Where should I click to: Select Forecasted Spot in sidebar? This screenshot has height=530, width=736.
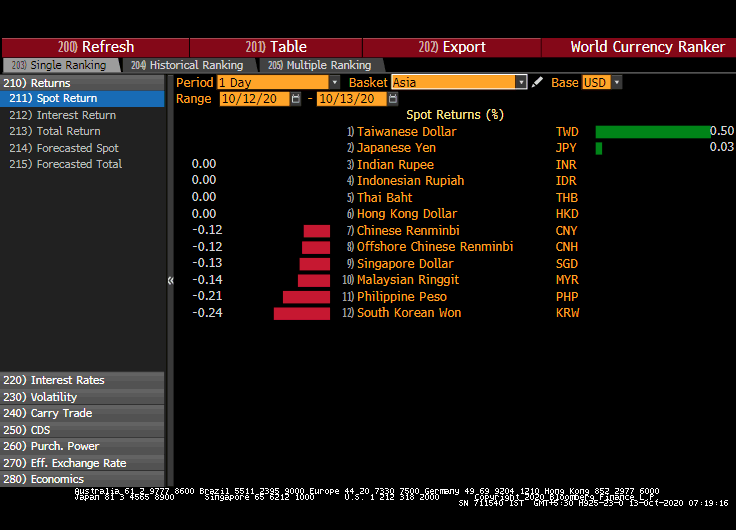pyautogui.click(x=77, y=148)
